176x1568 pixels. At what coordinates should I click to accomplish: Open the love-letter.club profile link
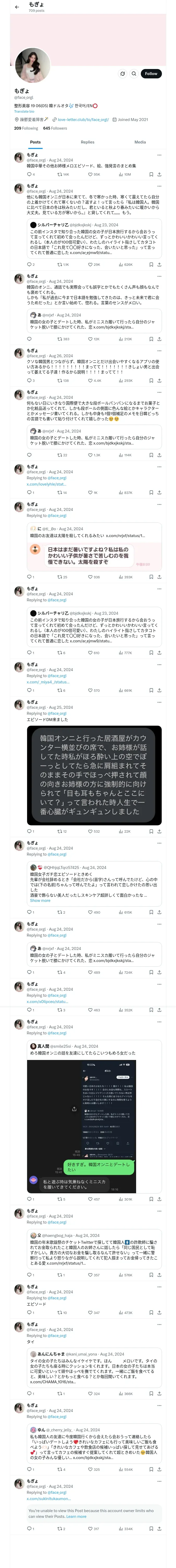(83, 120)
